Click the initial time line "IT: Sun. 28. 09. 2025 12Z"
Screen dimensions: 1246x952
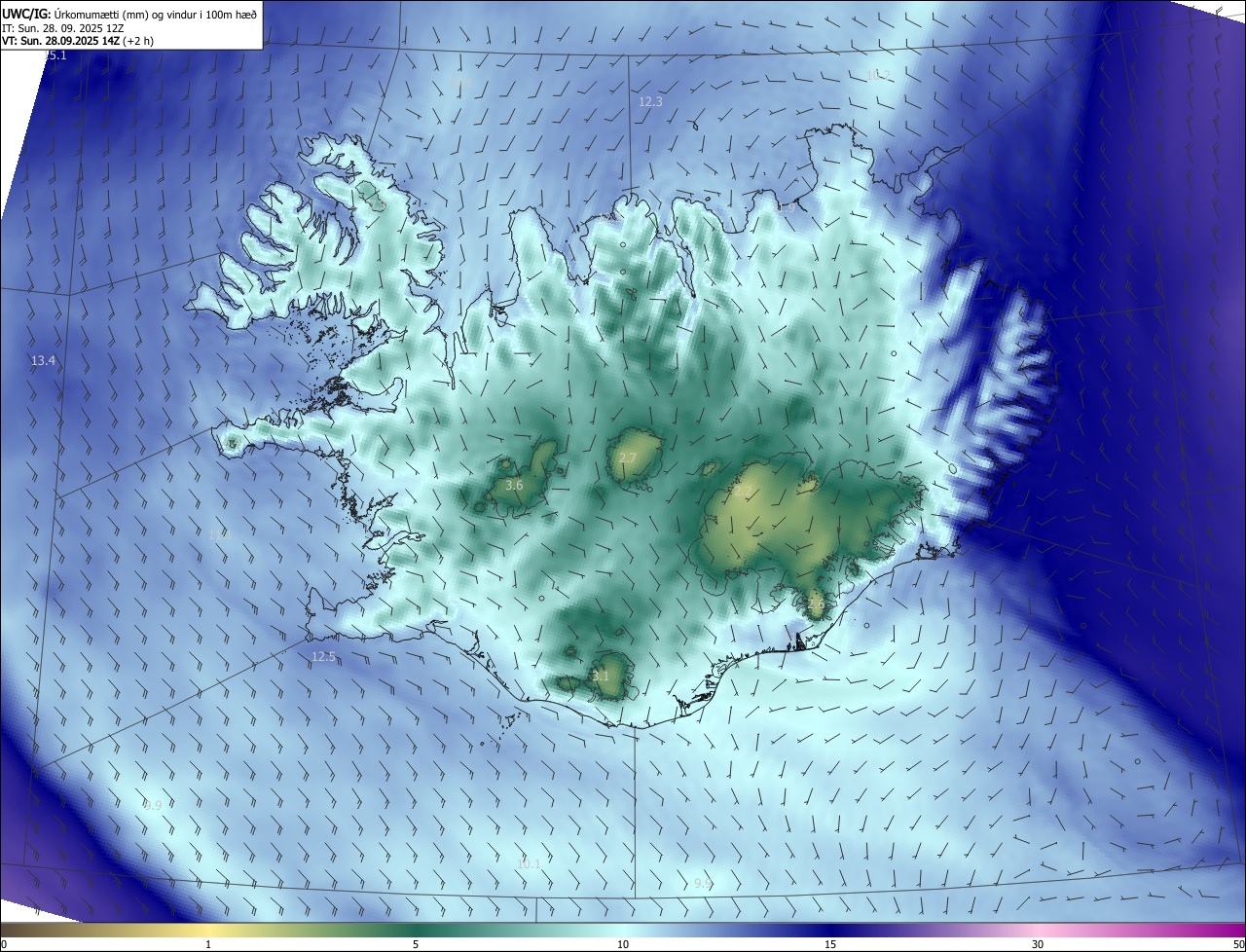62,27
